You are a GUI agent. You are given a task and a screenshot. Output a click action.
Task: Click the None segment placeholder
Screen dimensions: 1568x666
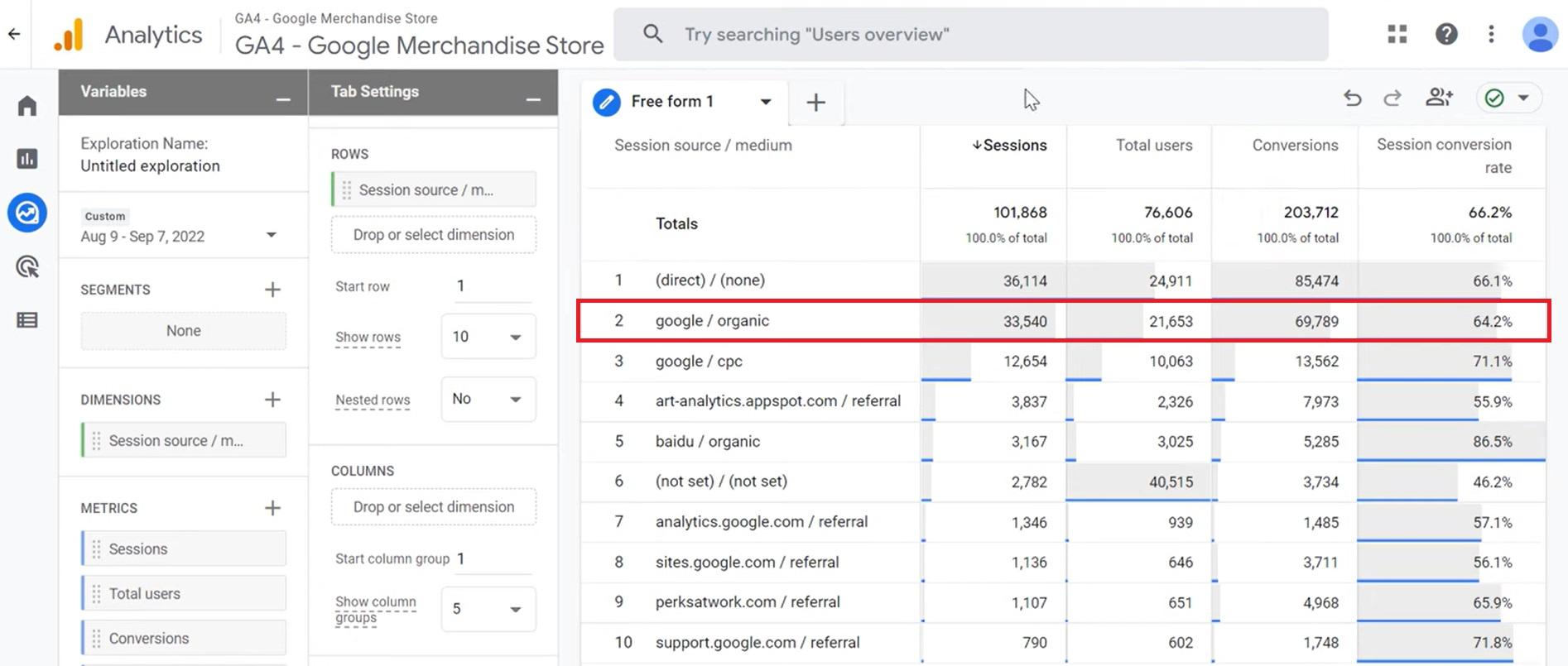point(184,331)
